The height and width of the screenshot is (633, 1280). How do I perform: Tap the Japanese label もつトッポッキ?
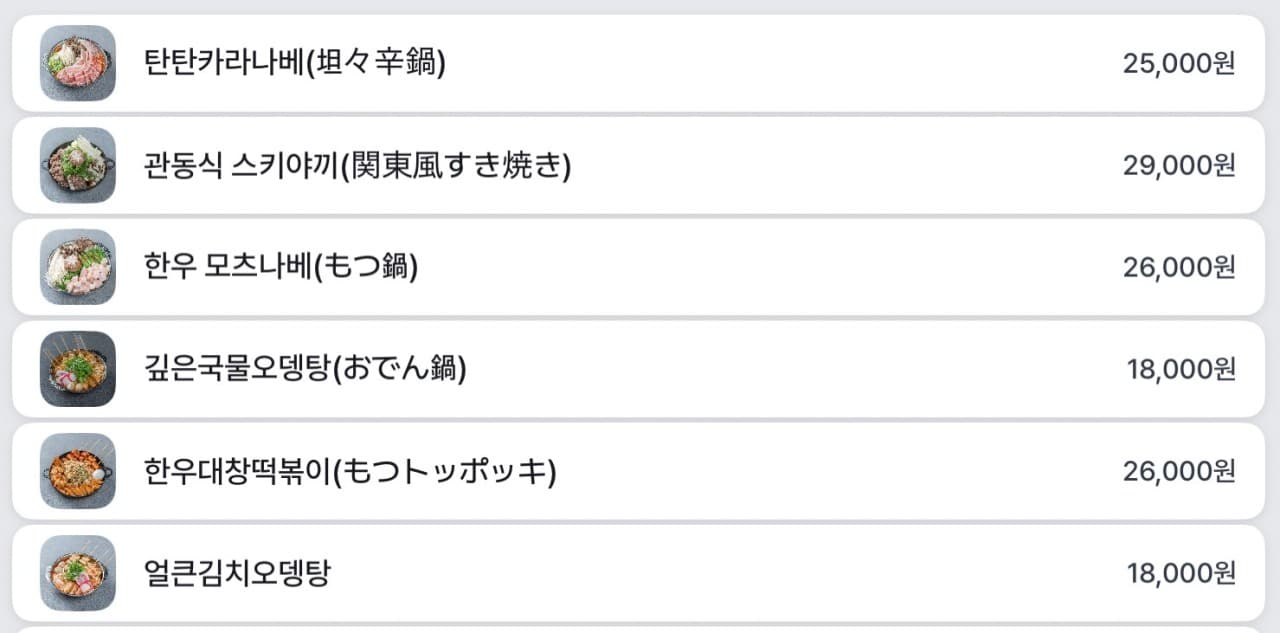pos(445,471)
